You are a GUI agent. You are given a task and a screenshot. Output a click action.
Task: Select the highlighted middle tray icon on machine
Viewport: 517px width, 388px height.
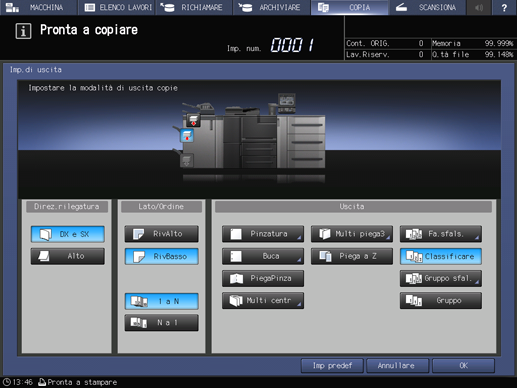[187, 136]
